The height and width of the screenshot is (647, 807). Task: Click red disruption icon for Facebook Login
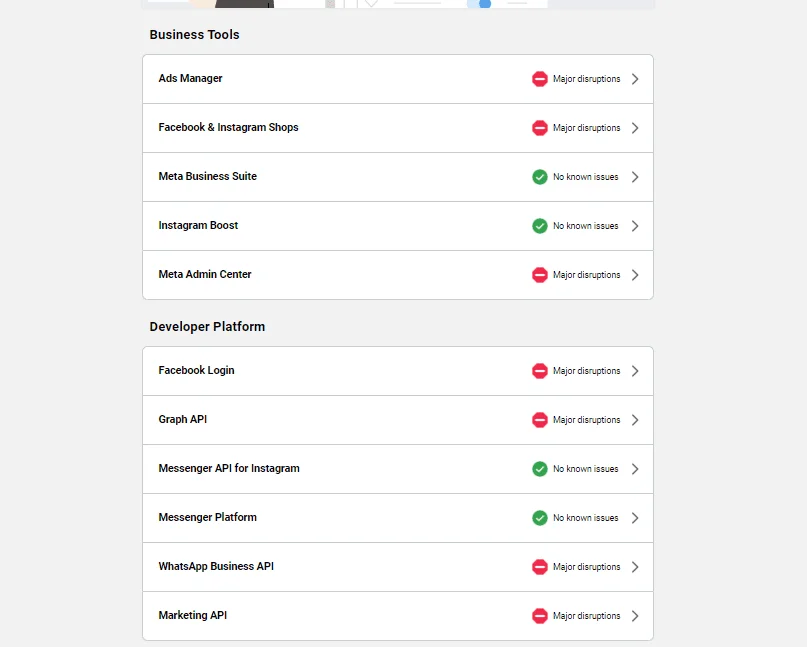[x=539, y=371]
